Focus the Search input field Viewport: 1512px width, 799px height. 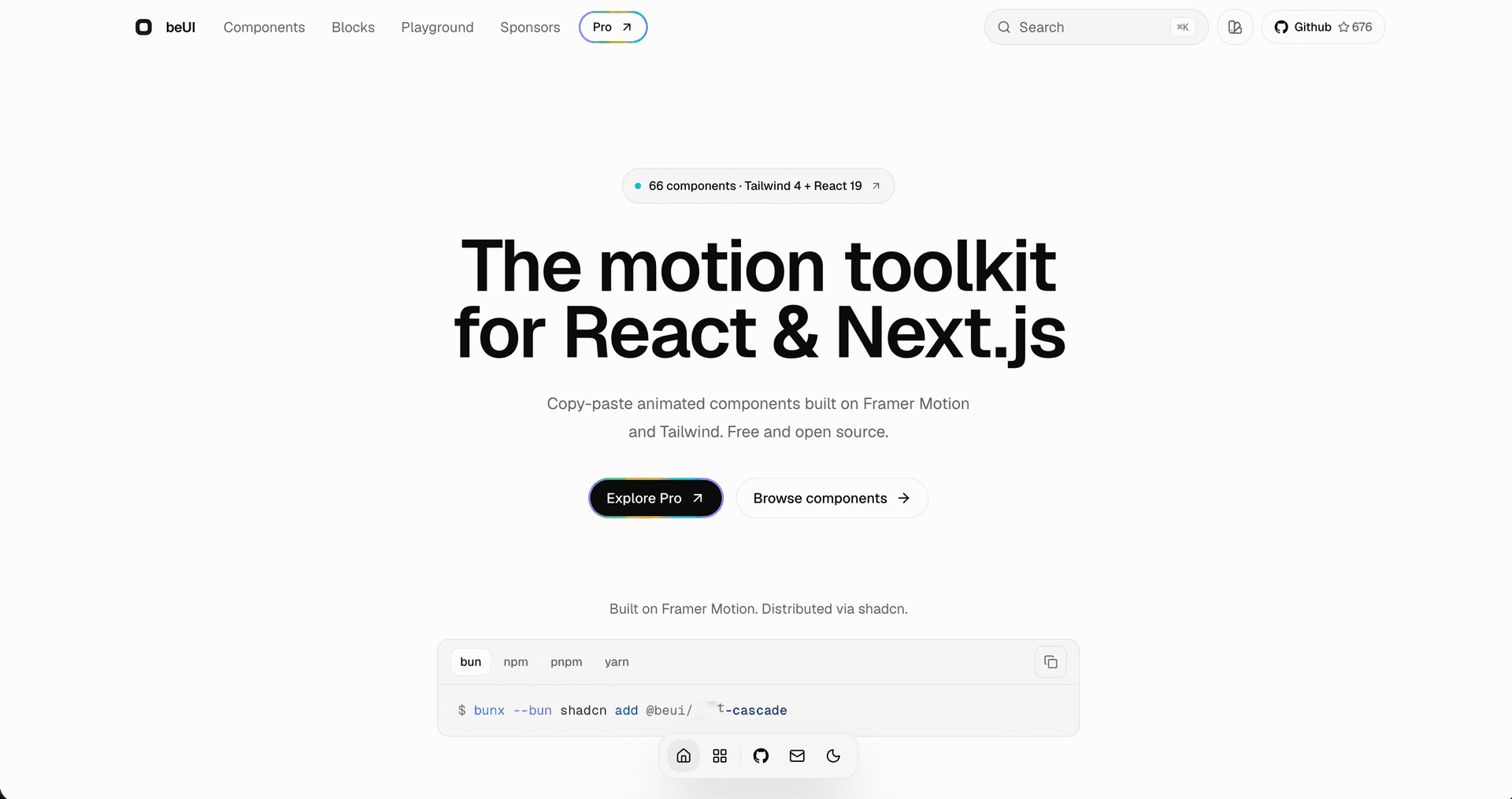point(1095,27)
